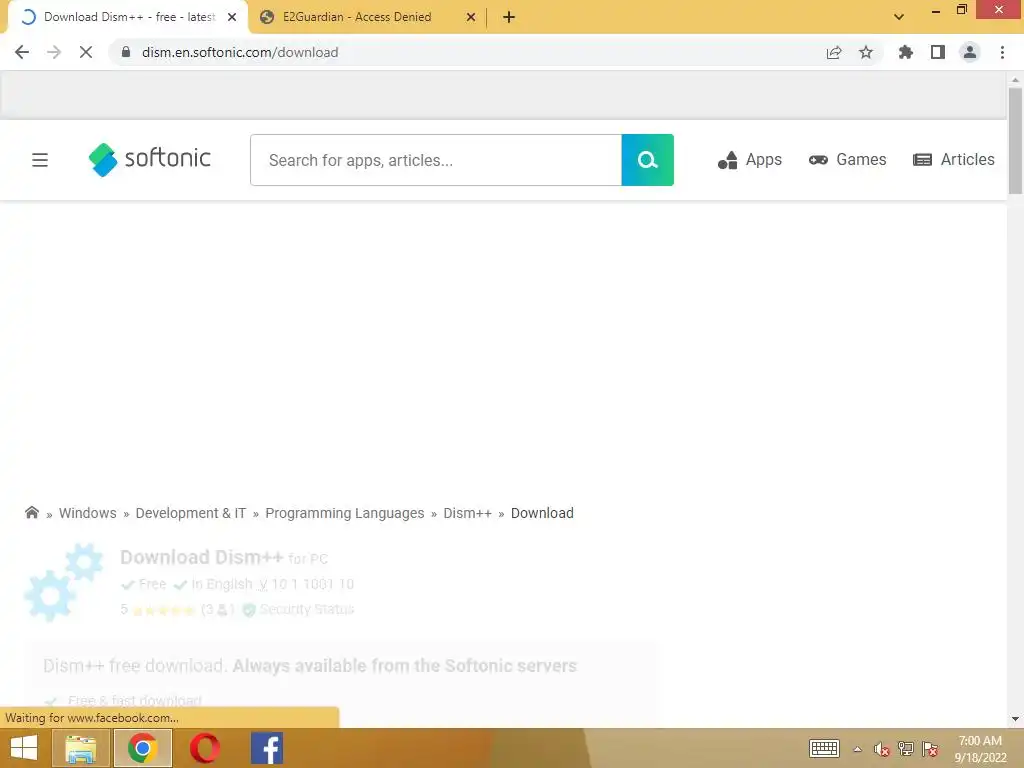Open a new browser tab
The image size is (1024, 768).
[x=509, y=17]
